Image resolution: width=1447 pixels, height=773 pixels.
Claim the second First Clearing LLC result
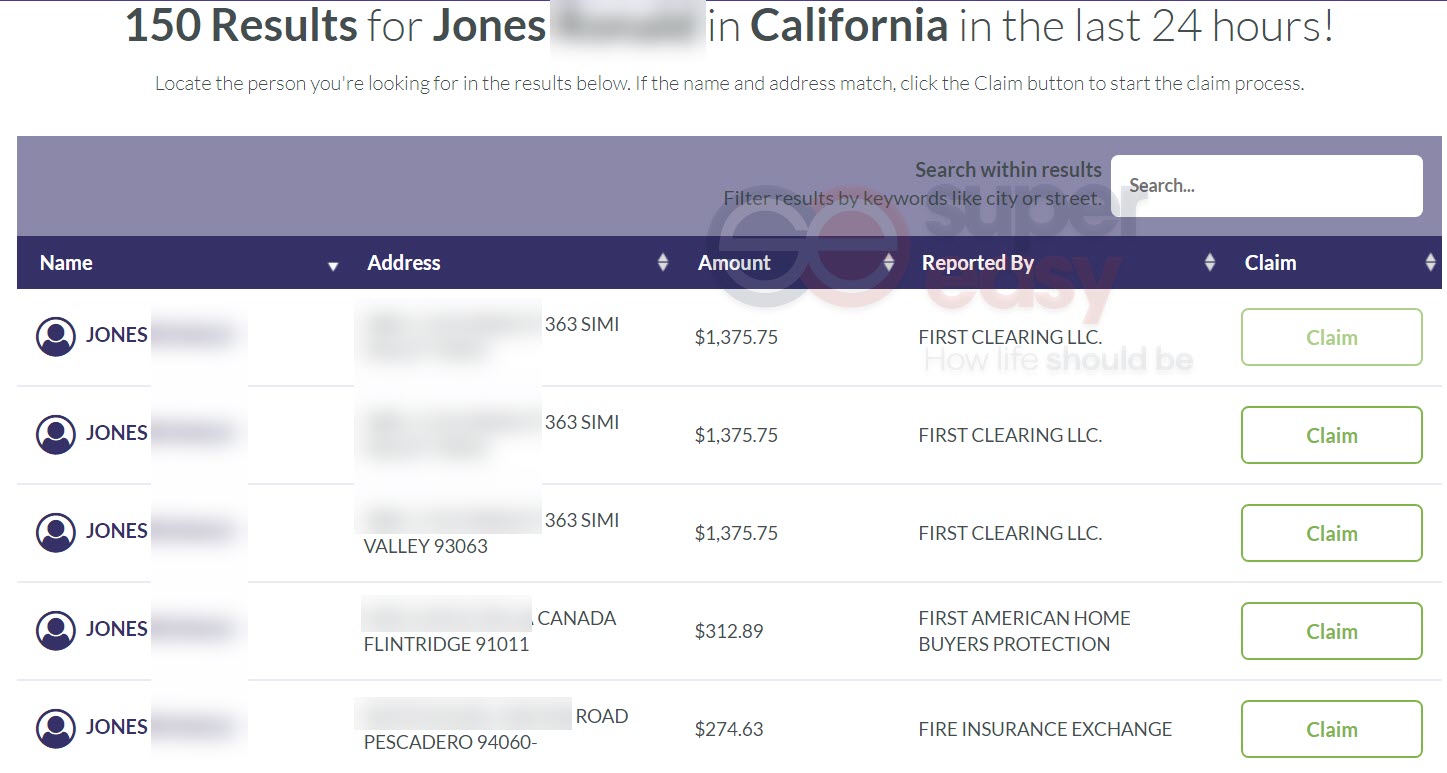tap(1332, 435)
